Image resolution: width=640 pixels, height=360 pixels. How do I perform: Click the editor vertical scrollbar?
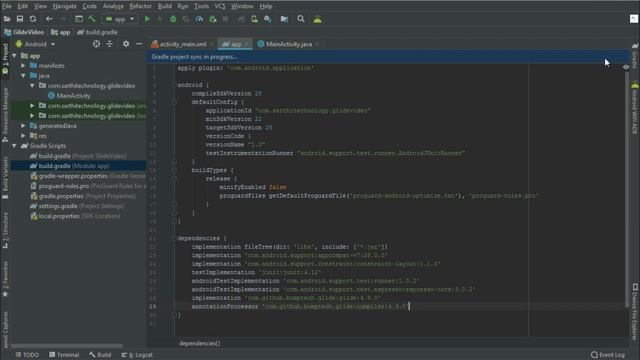tap(626, 188)
